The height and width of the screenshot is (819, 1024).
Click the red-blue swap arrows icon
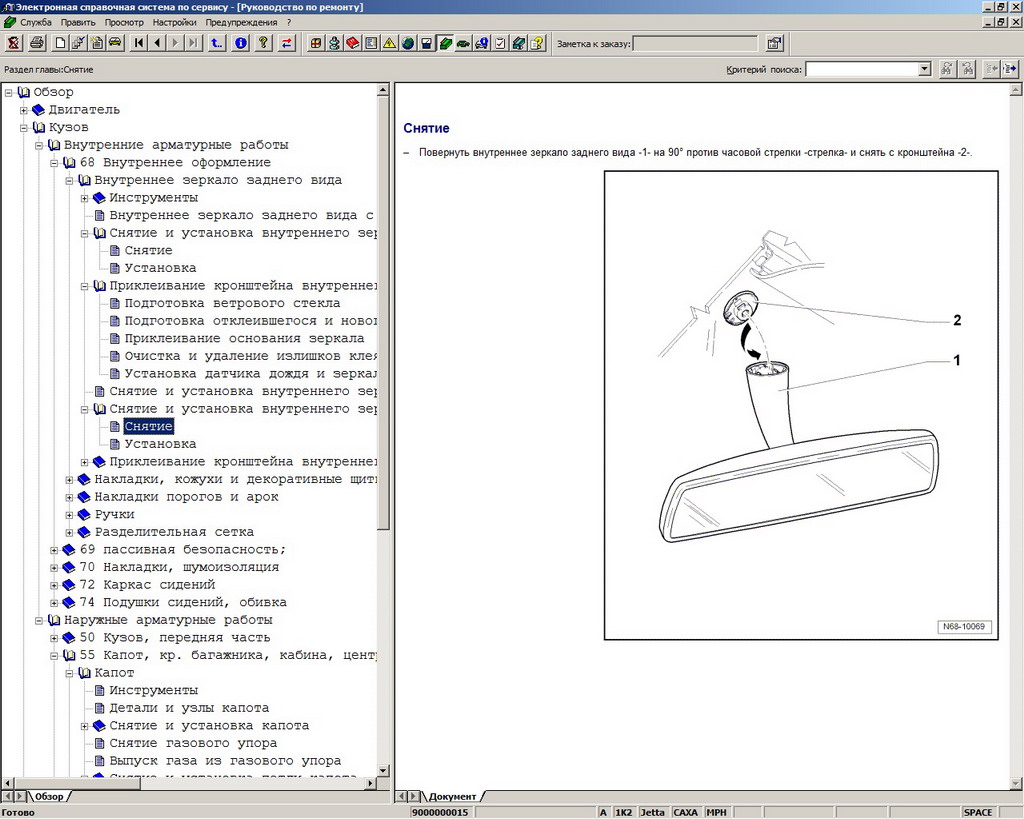pyautogui.click(x=287, y=44)
